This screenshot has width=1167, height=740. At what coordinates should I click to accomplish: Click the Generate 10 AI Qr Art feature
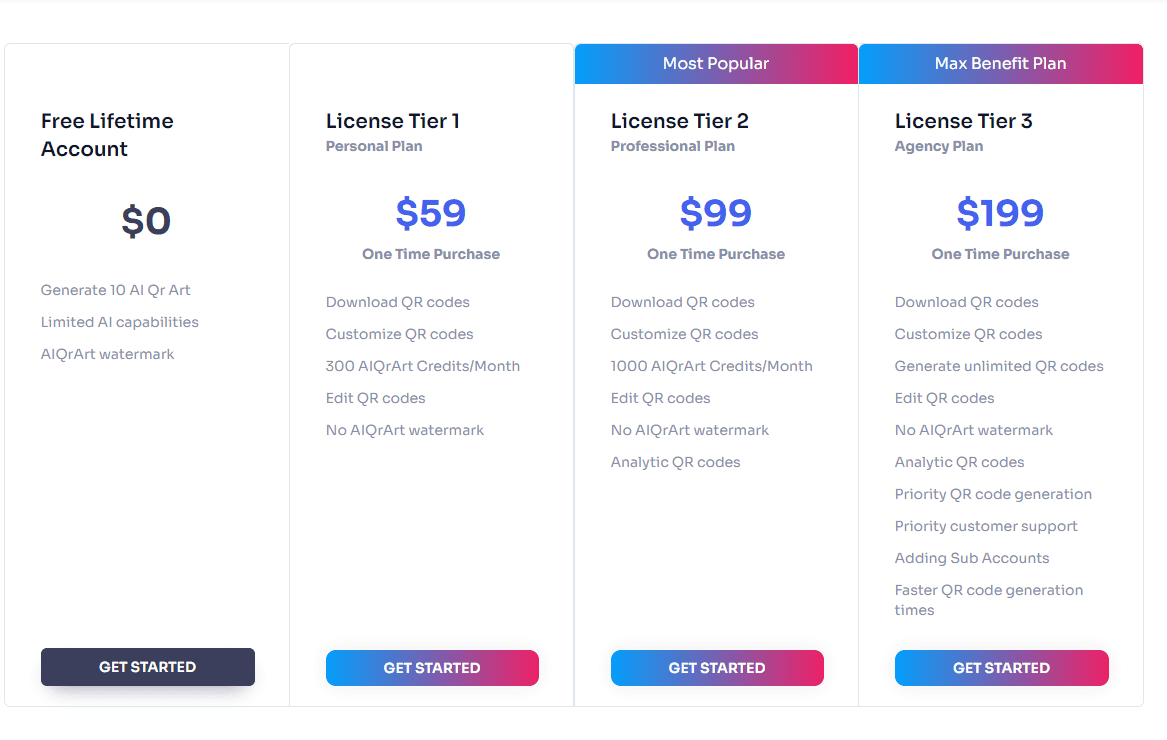(x=114, y=289)
